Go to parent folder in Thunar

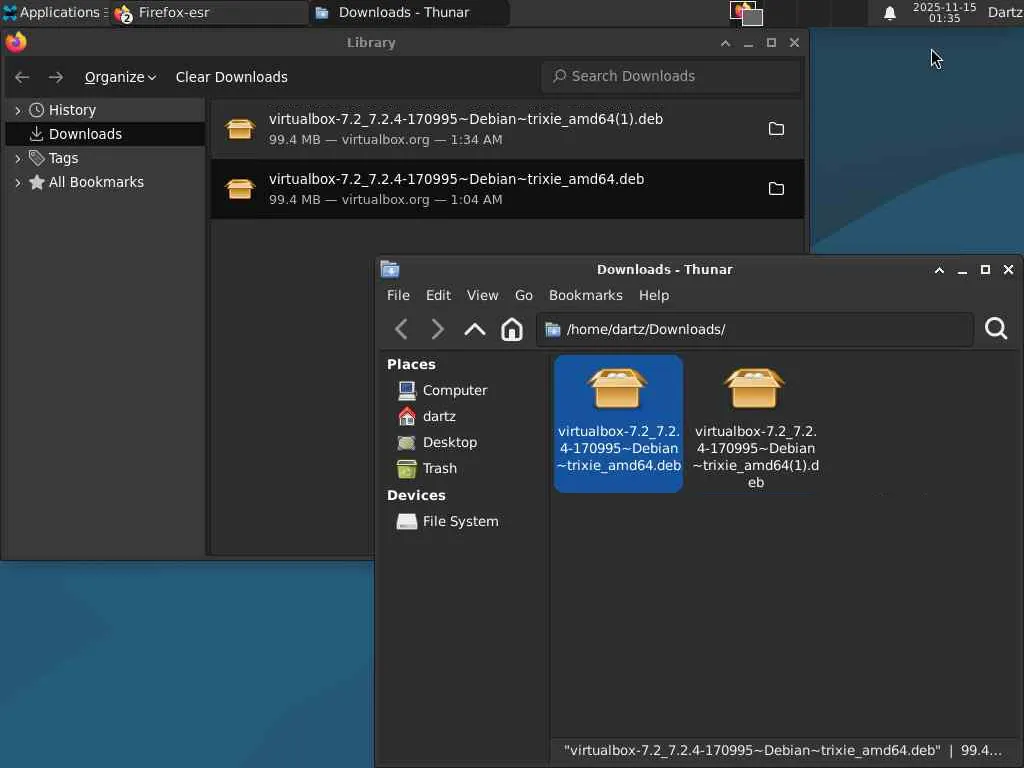(x=475, y=329)
